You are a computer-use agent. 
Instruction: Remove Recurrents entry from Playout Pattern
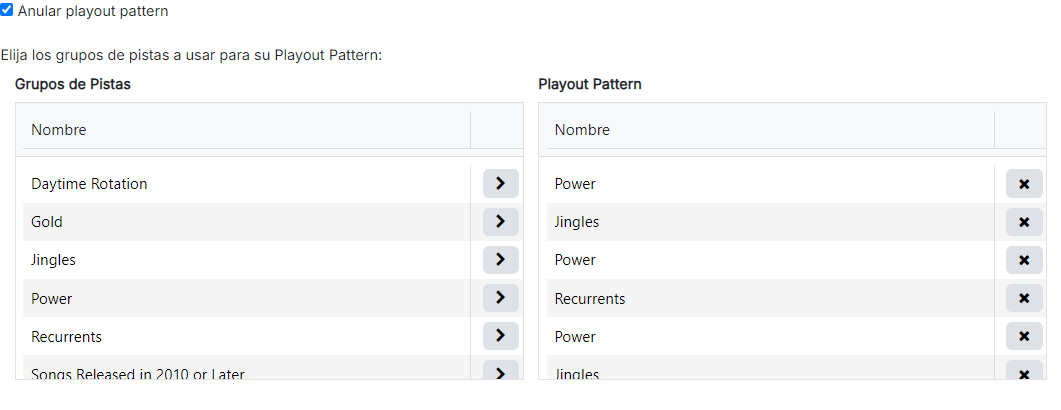click(x=1024, y=298)
